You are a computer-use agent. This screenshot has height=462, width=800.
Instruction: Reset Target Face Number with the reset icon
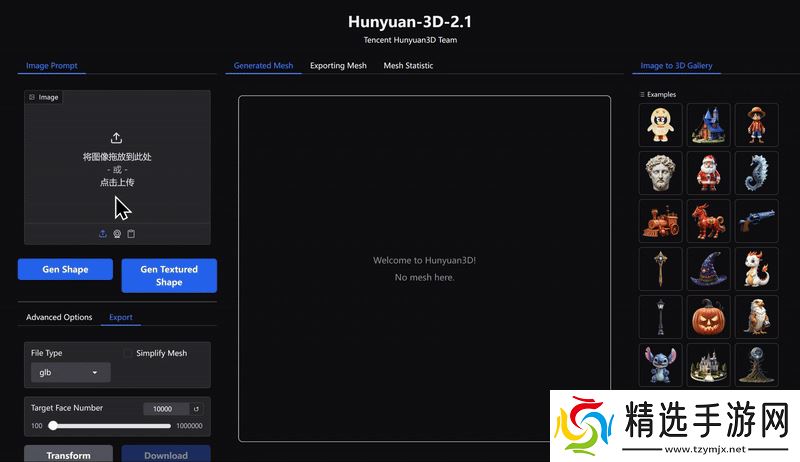(x=197, y=408)
